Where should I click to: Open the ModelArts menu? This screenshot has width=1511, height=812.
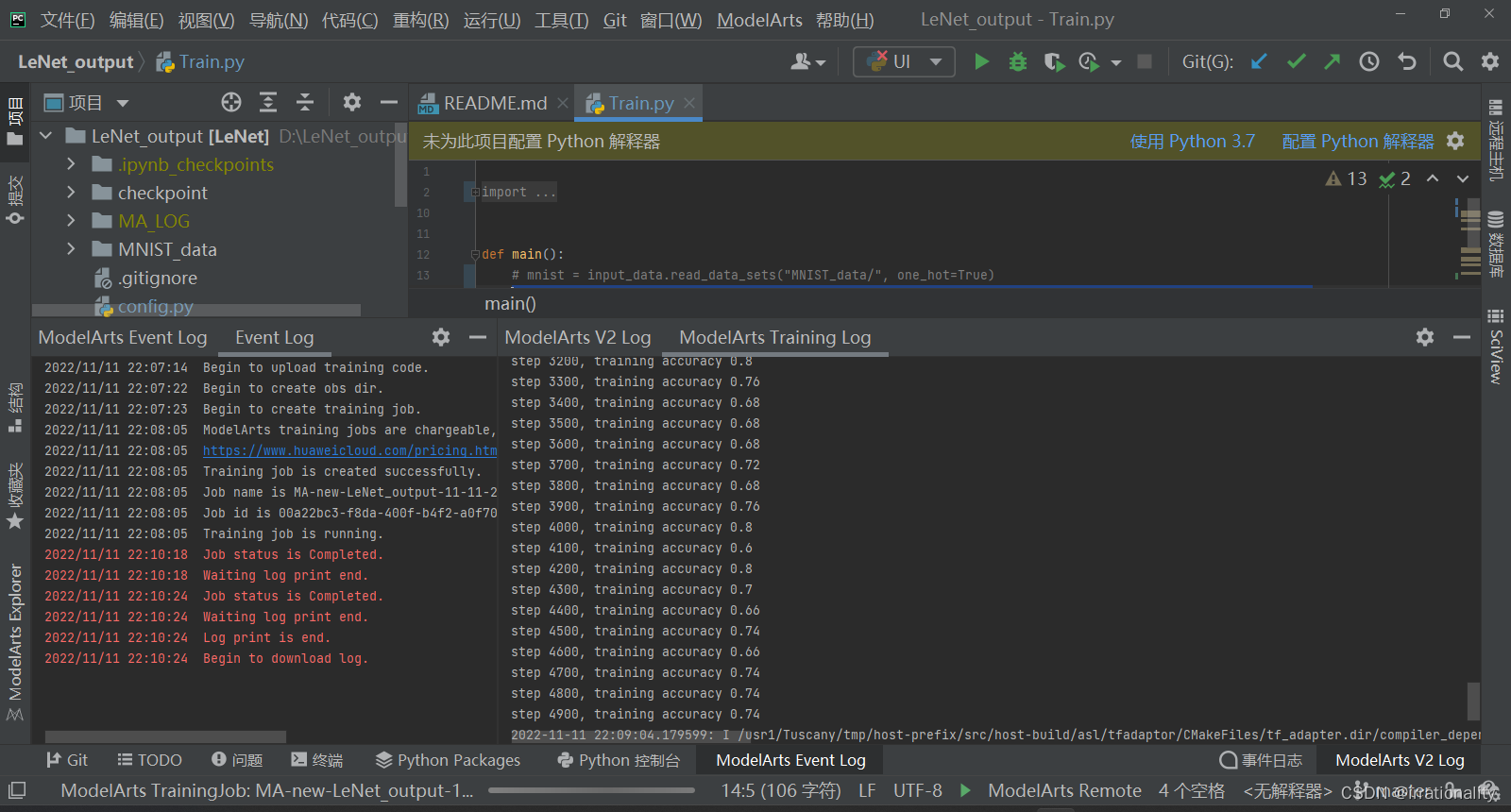click(759, 20)
